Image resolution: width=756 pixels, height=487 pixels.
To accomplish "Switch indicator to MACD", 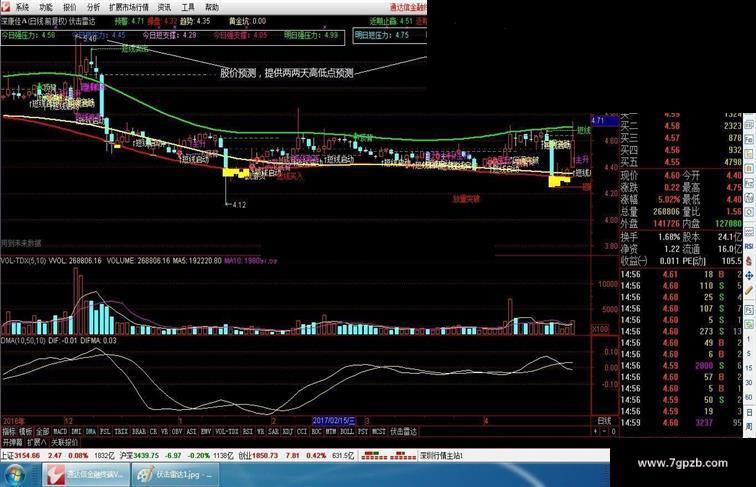I will click(x=60, y=432).
